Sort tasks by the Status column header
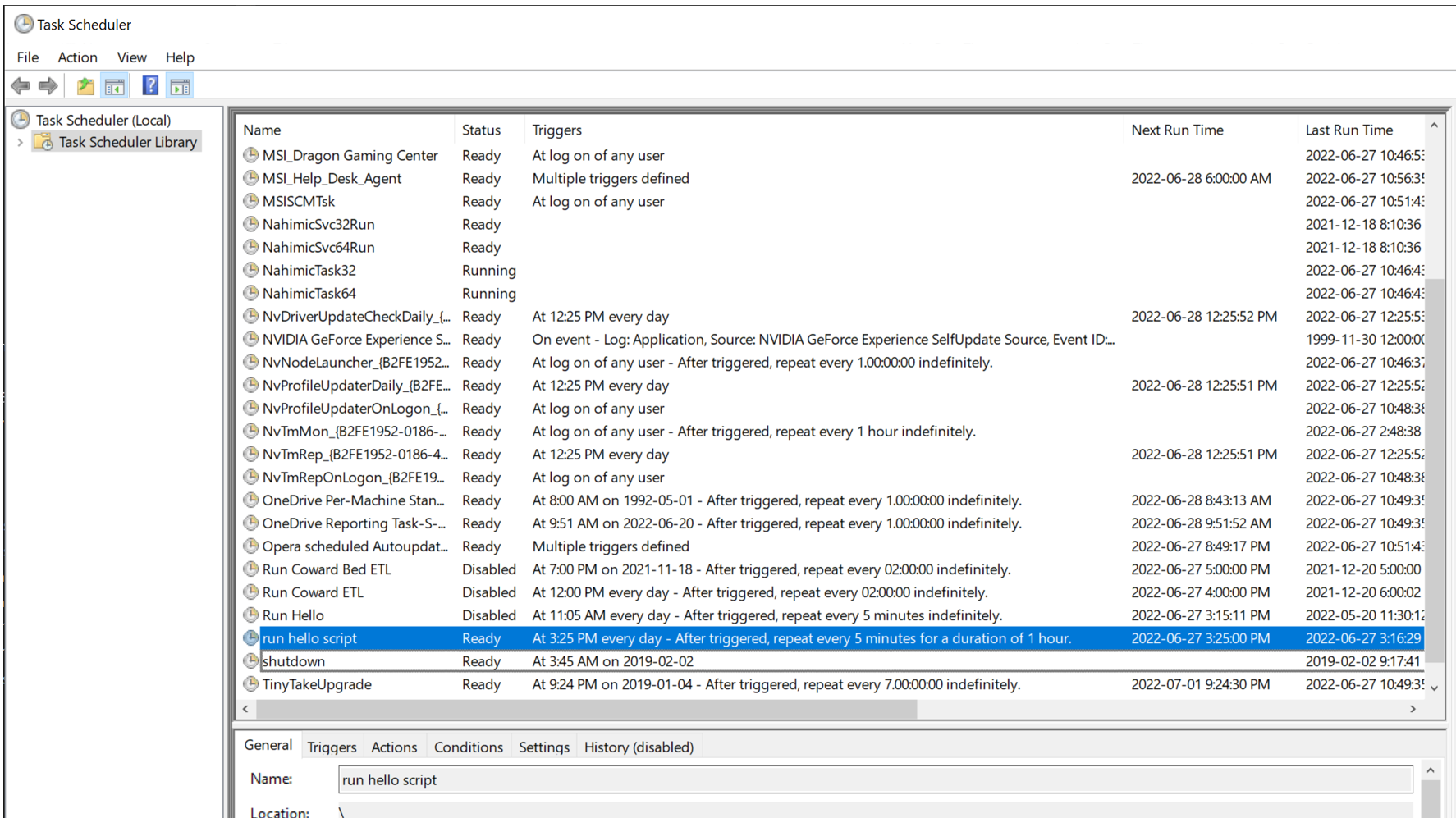Viewport: 1456px width, 818px height. tap(481, 130)
